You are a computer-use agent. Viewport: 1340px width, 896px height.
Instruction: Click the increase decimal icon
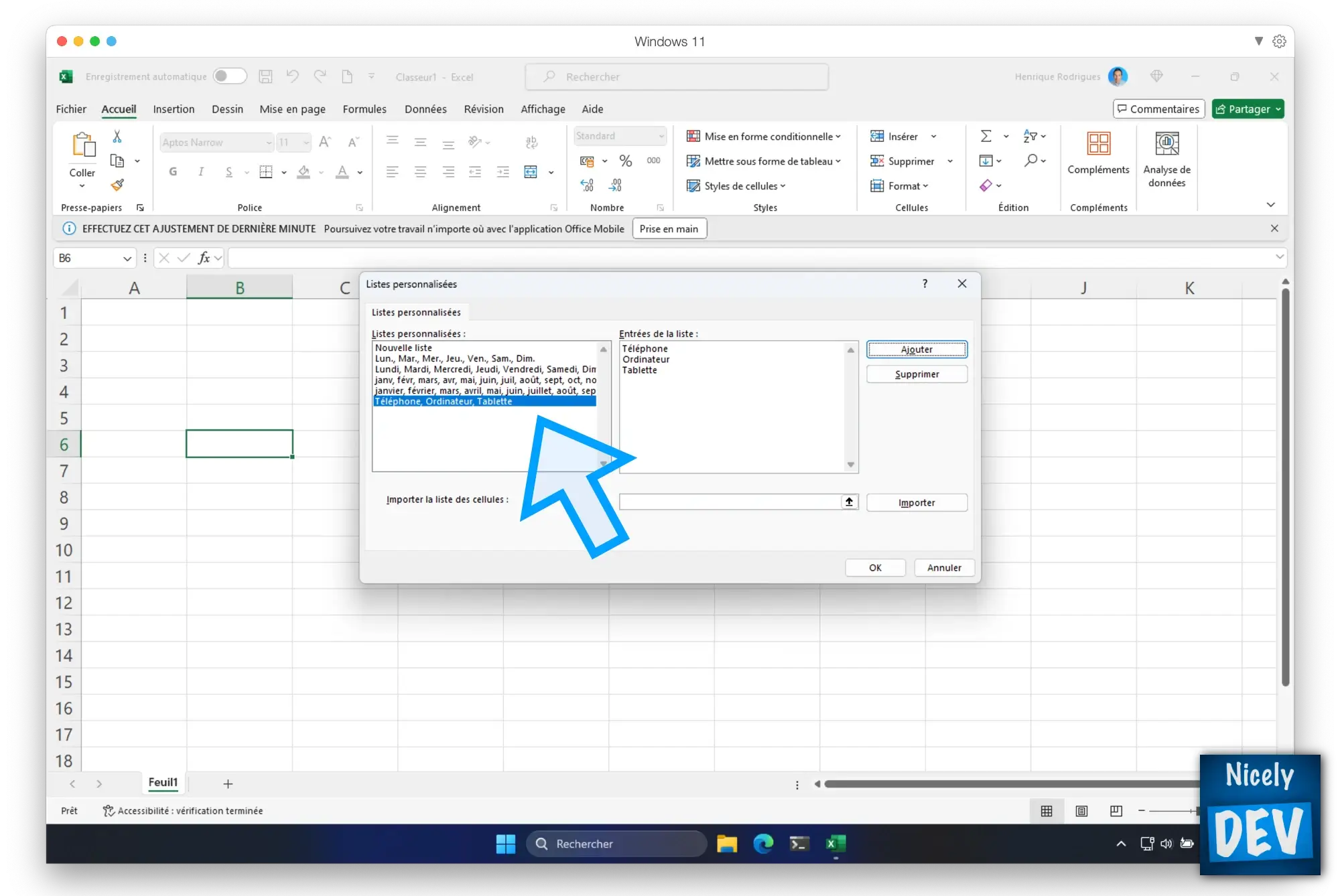tap(587, 185)
